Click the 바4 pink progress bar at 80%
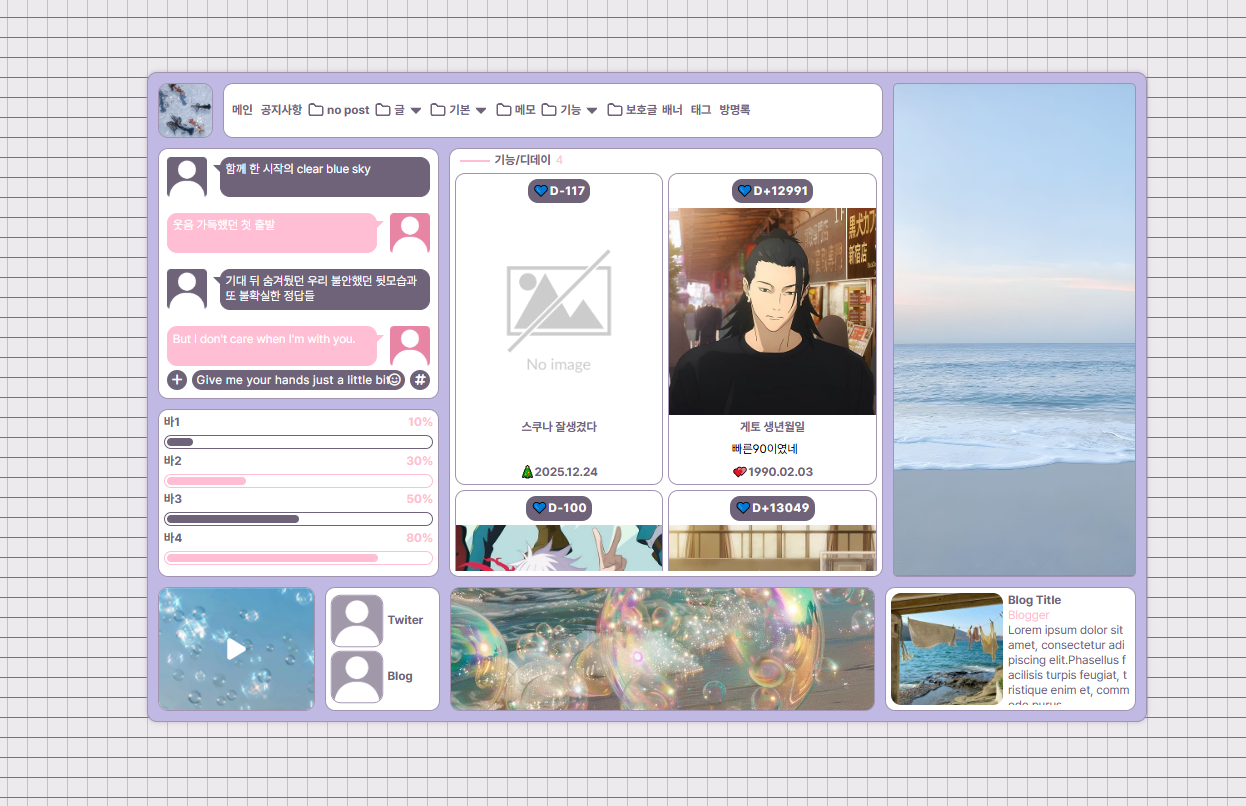This screenshot has width=1246, height=806. click(x=298, y=558)
